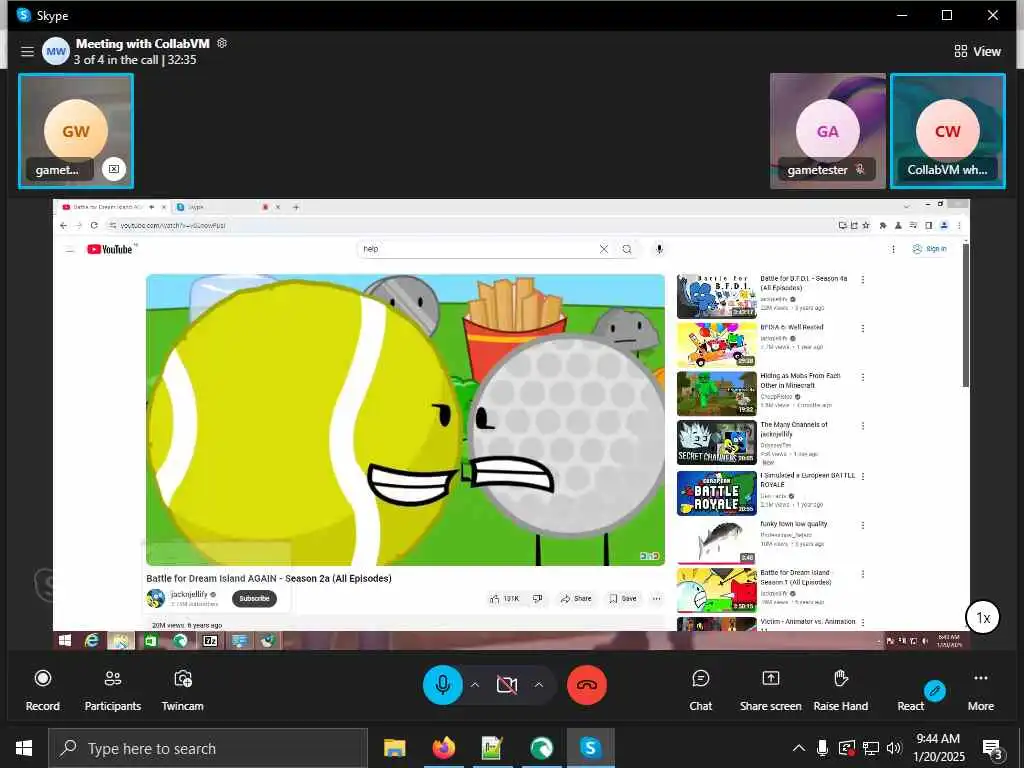
Task: Open Notepad++ from taskbar
Action: pyautogui.click(x=492, y=748)
